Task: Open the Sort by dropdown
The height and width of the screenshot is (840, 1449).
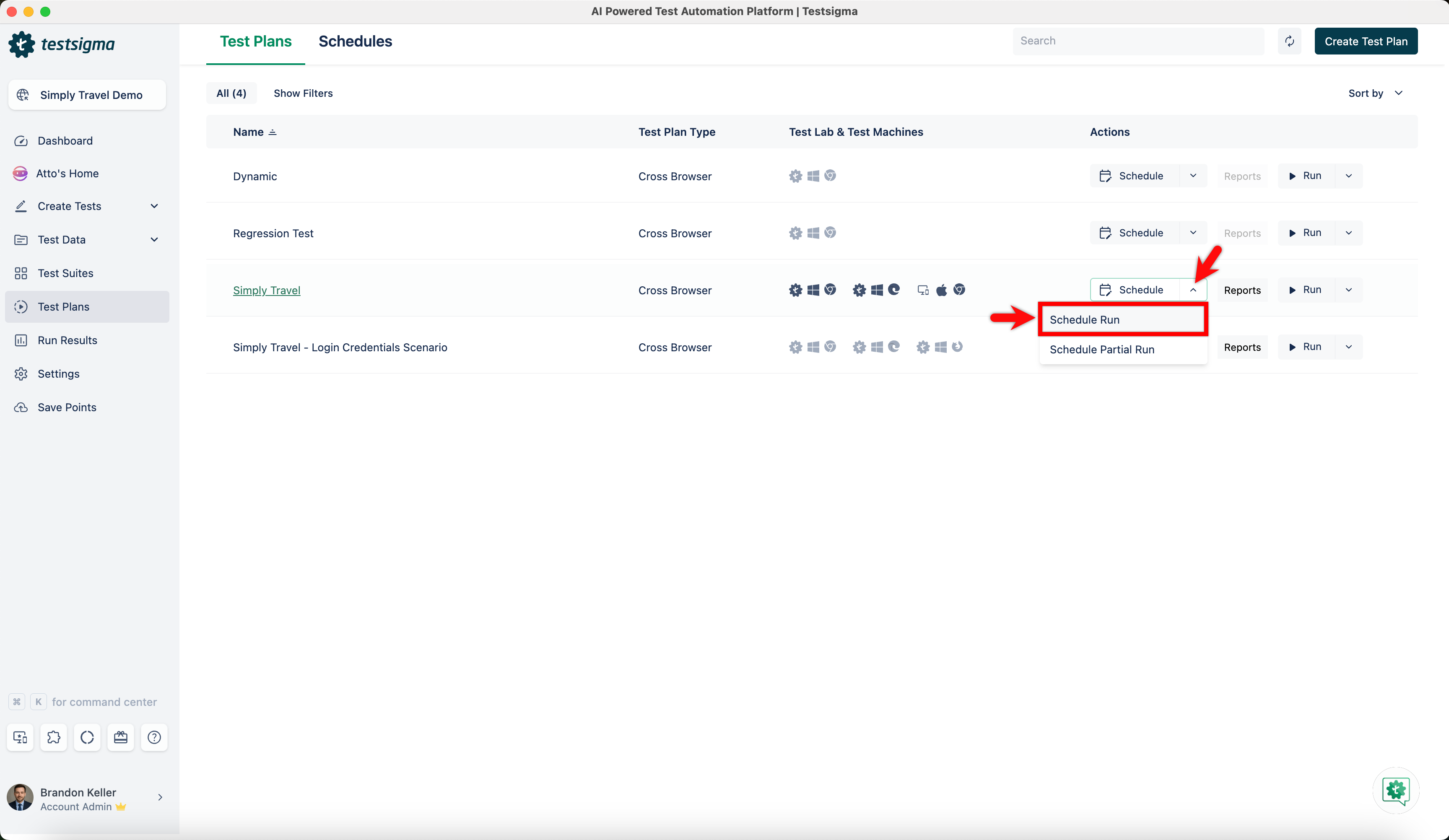Action: (x=1375, y=93)
